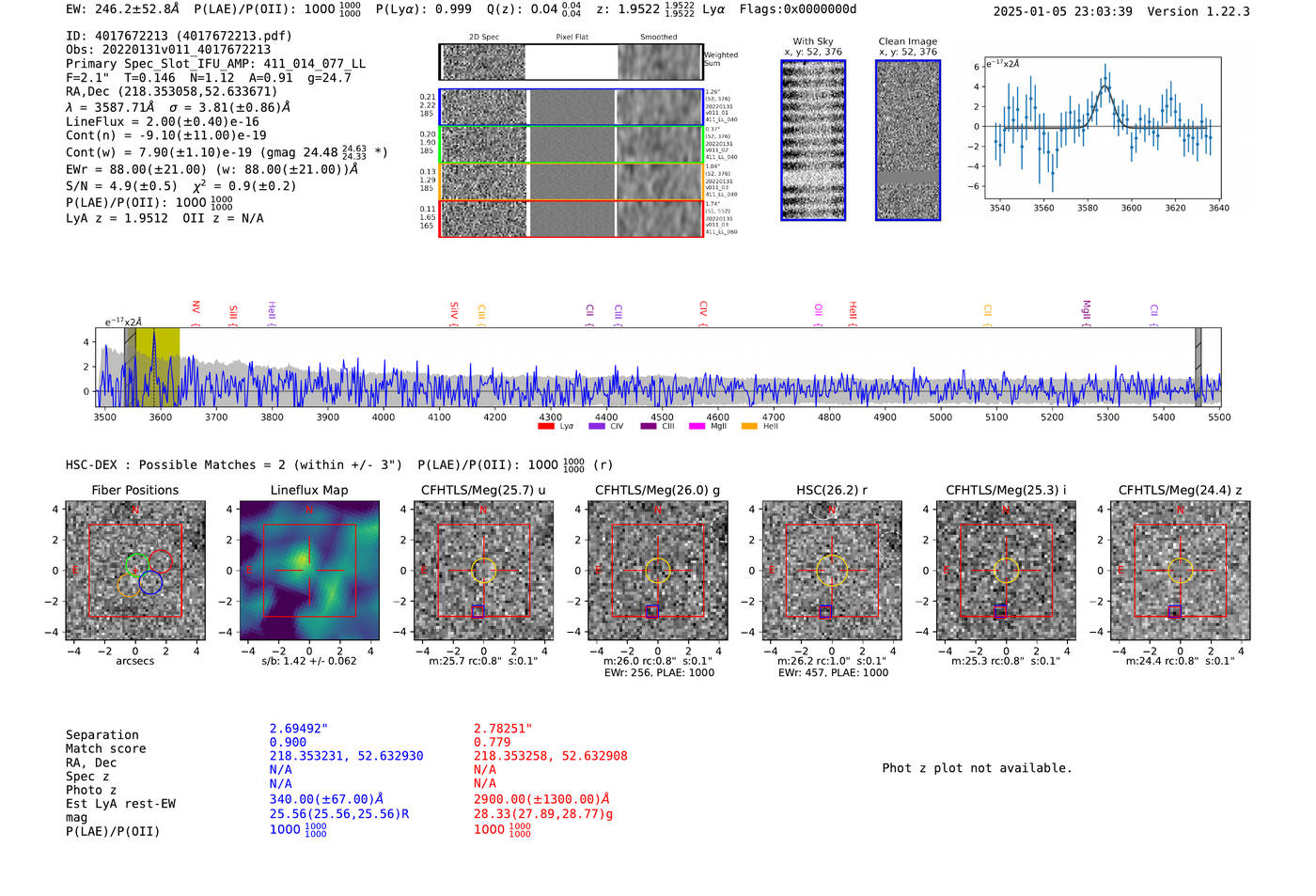Viewport: 1316px width, 896px height.
Task: Click the With Sky image panel
Action: coord(813,140)
